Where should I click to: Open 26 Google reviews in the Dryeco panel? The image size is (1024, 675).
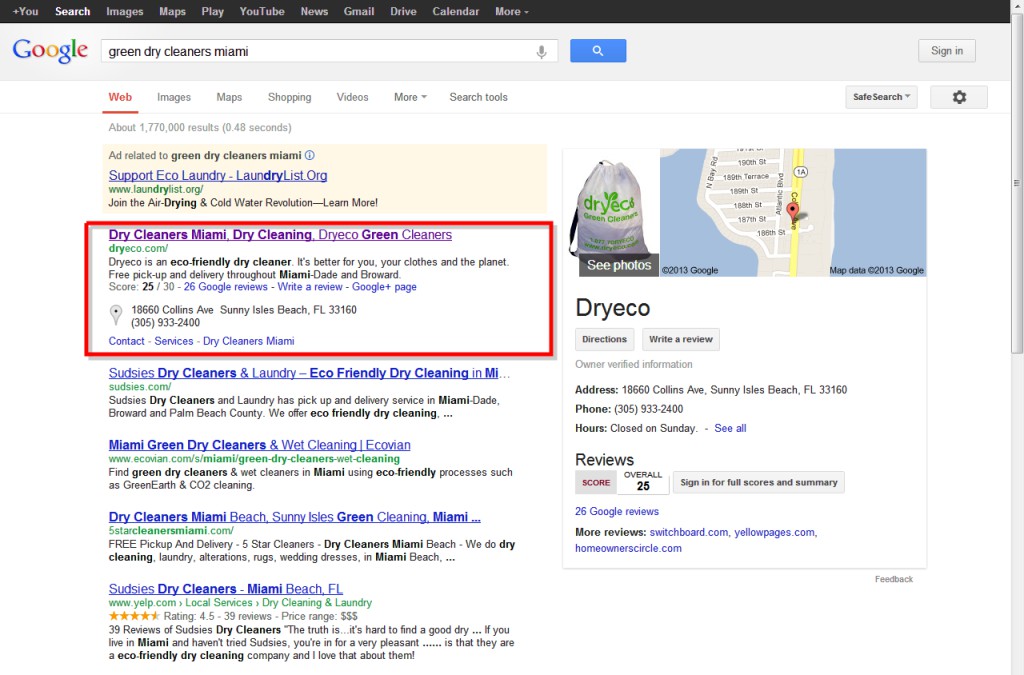(x=616, y=511)
